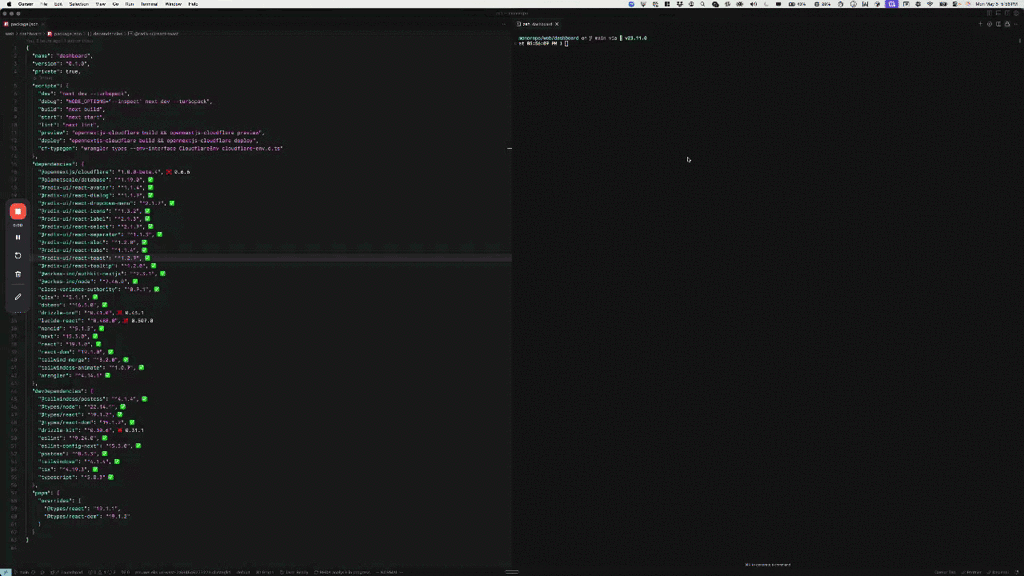
Task: Stop the screen recording with red button
Action: click(17, 211)
